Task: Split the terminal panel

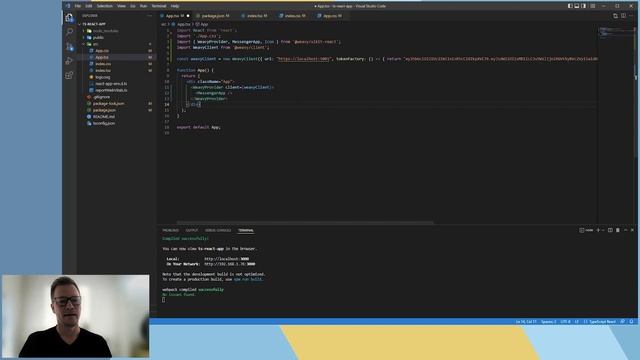Action: pos(610,230)
